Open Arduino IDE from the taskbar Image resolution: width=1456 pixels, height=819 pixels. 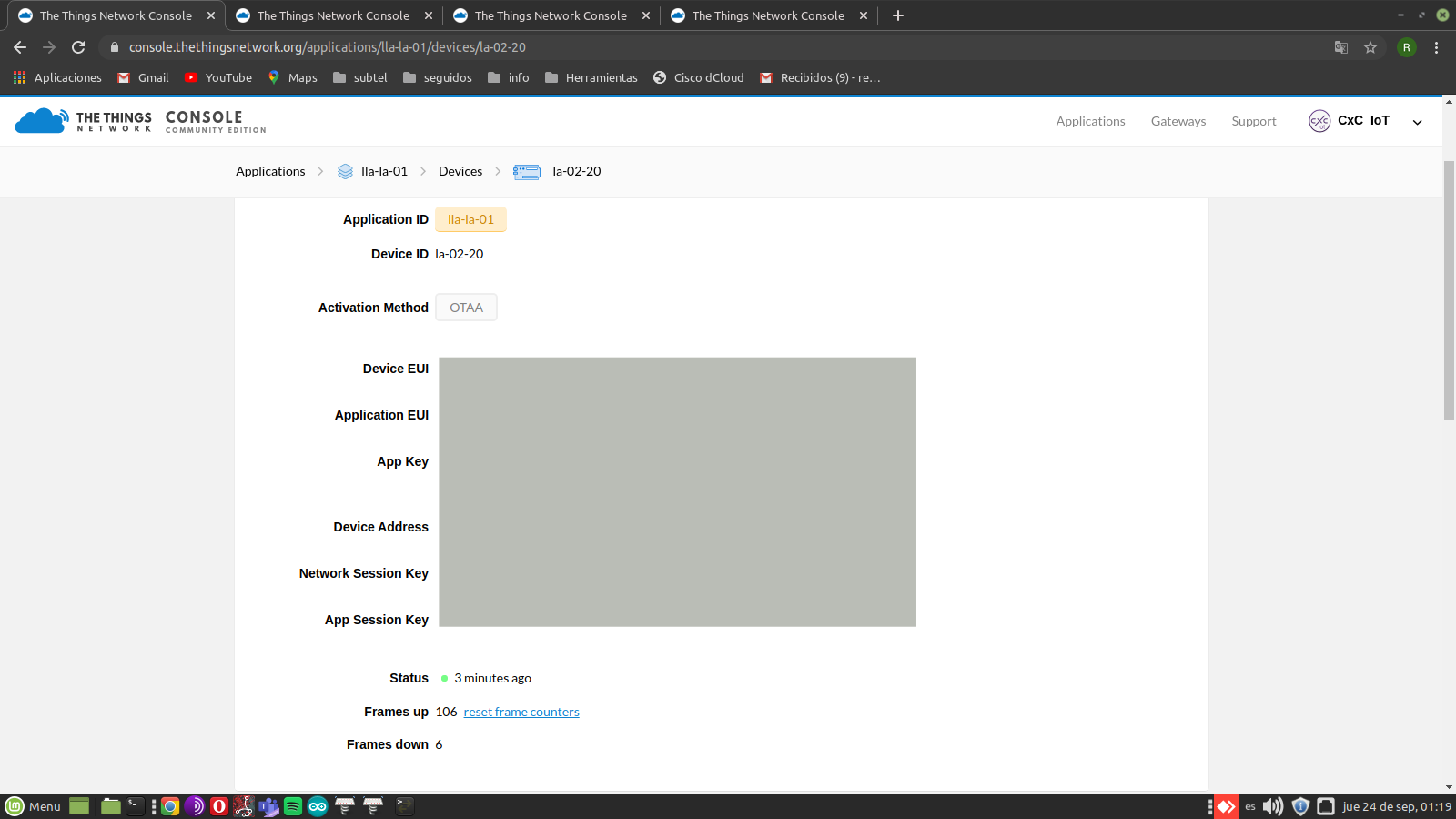(318, 806)
